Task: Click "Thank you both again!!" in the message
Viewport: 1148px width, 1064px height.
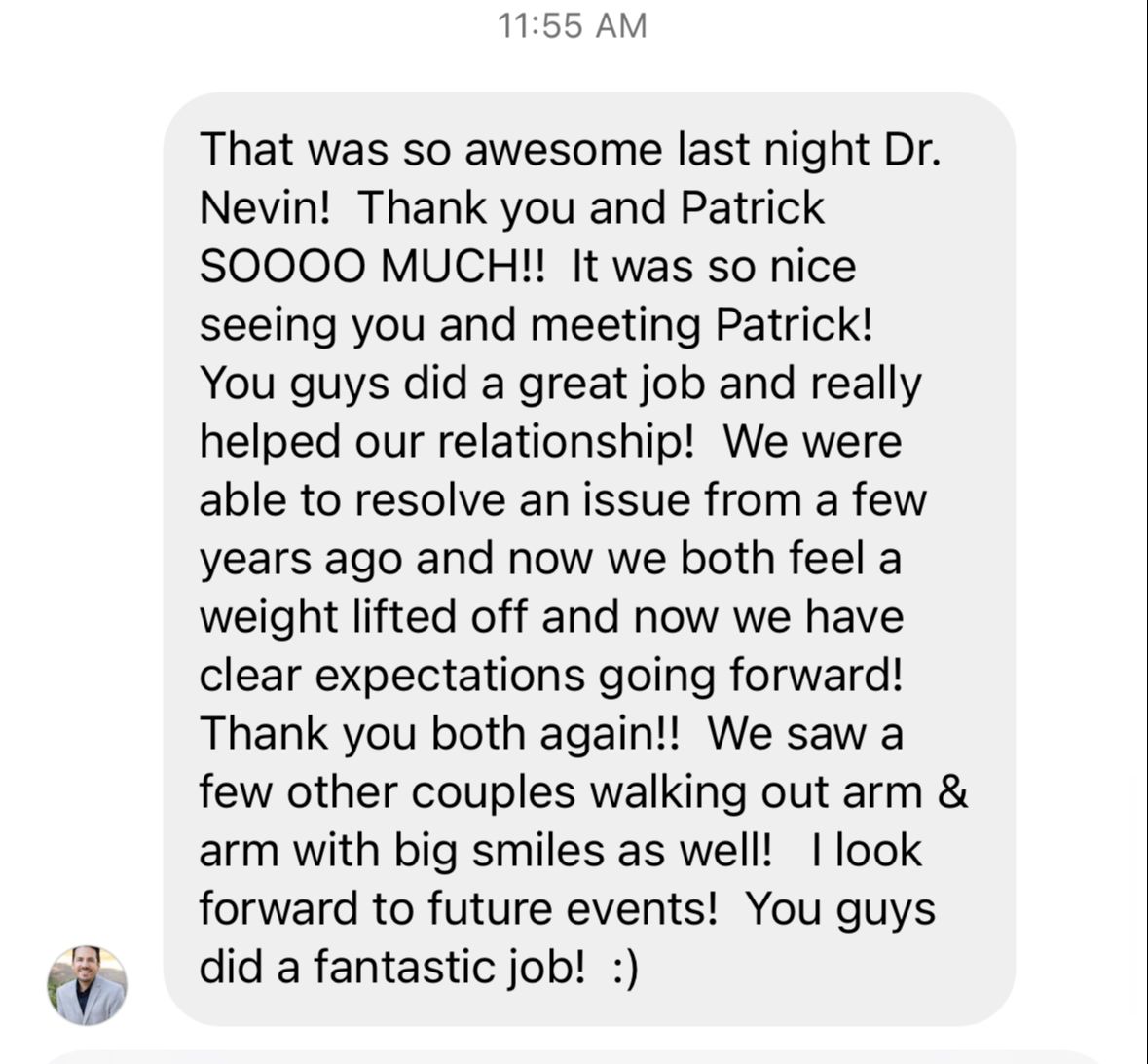Action: [x=439, y=734]
